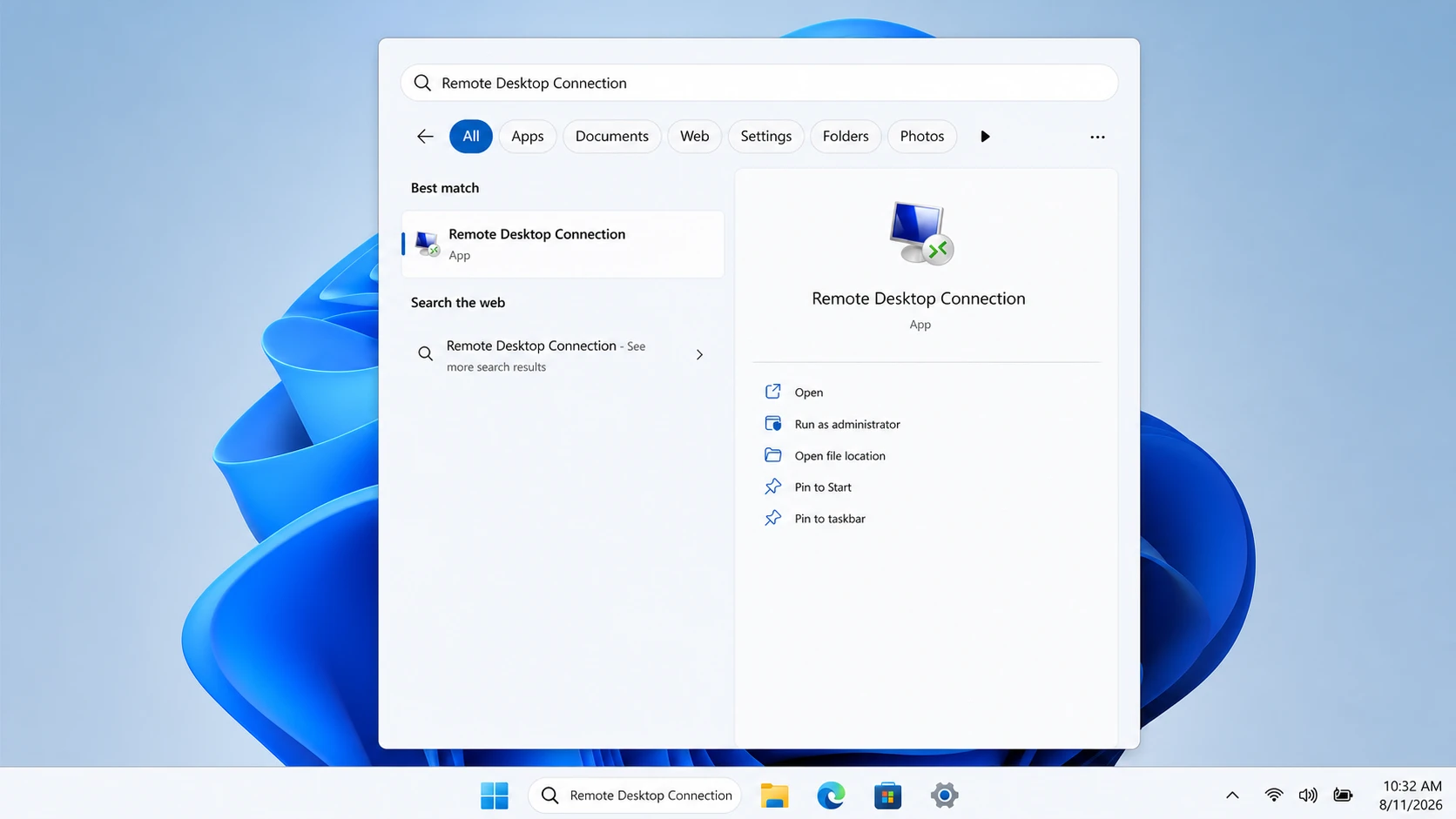This screenshot has width=1456, height=819.
Task: Choose Run as administrator
Action: tap(847, 424)
